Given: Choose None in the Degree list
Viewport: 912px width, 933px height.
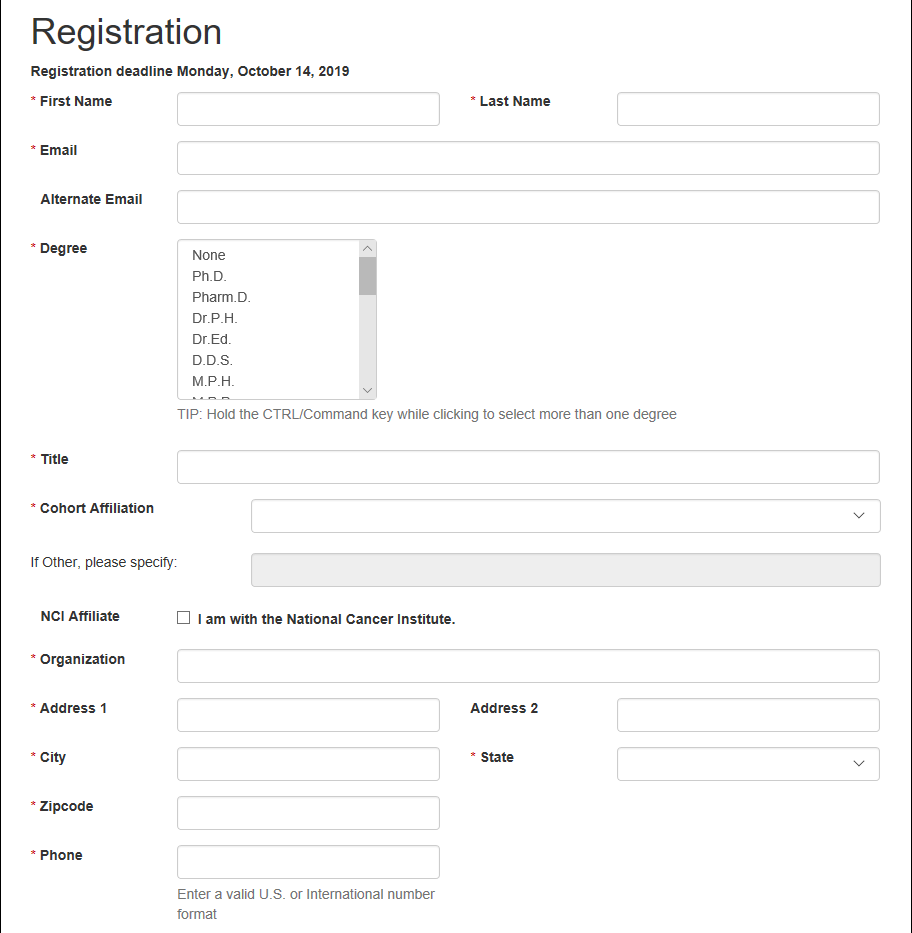Looking at the screenshot, I should pos(209,255).
